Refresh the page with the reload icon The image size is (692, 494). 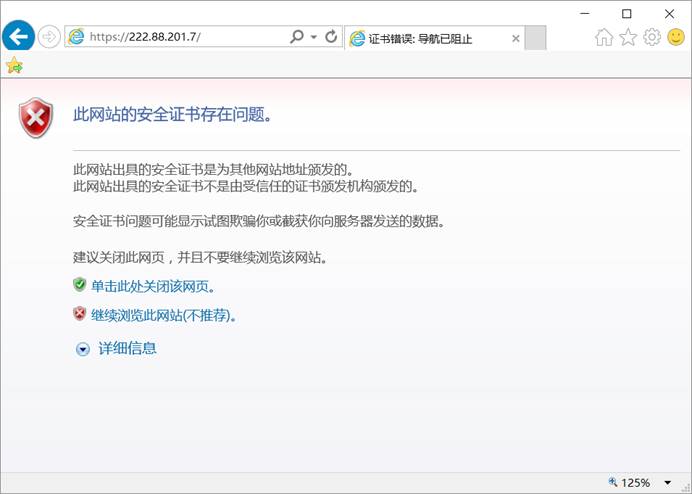point(331,37)
